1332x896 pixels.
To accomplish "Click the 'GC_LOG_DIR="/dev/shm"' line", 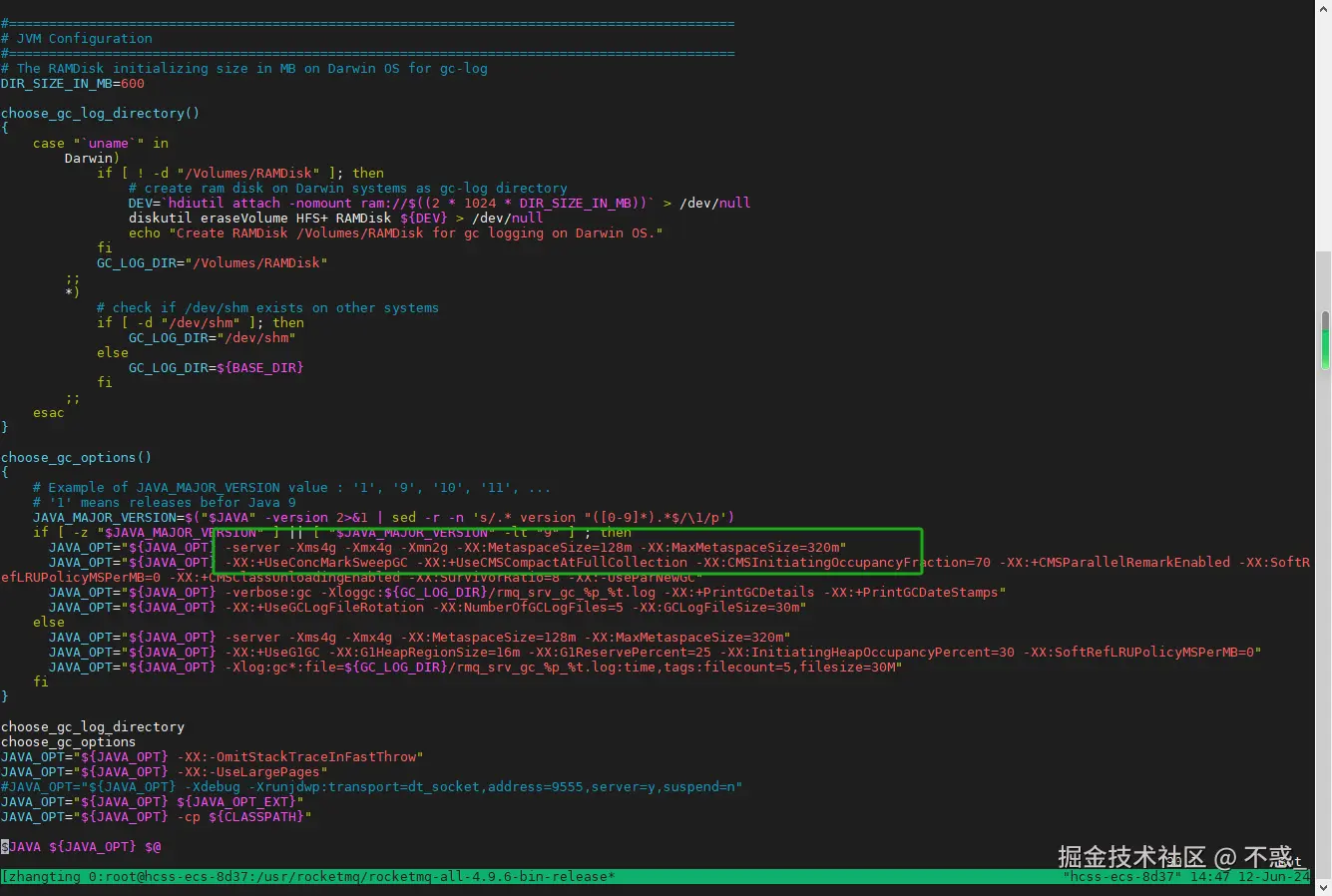I will click(x=213, y=337).
